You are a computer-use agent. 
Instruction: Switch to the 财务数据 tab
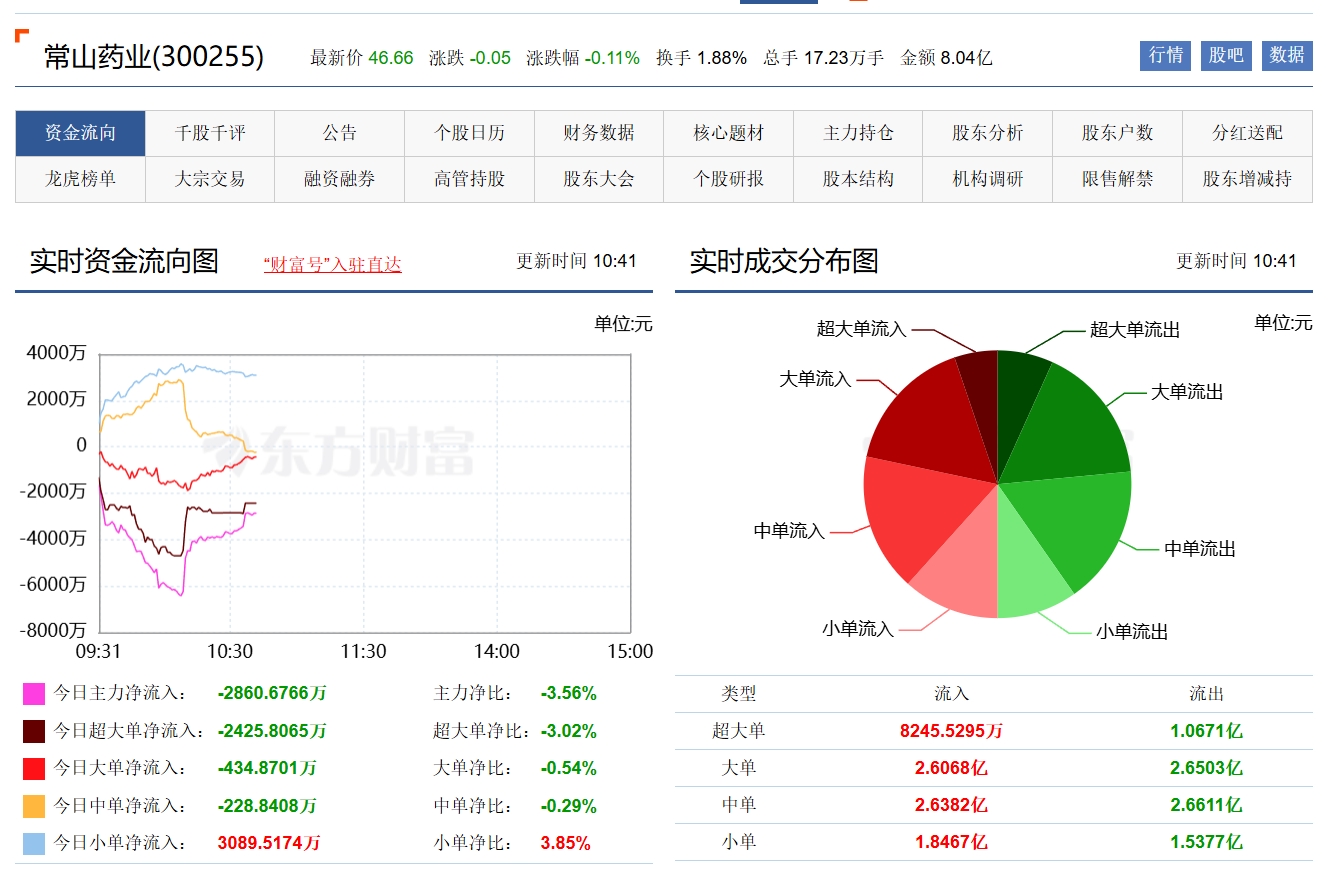[x=599, y=133]
